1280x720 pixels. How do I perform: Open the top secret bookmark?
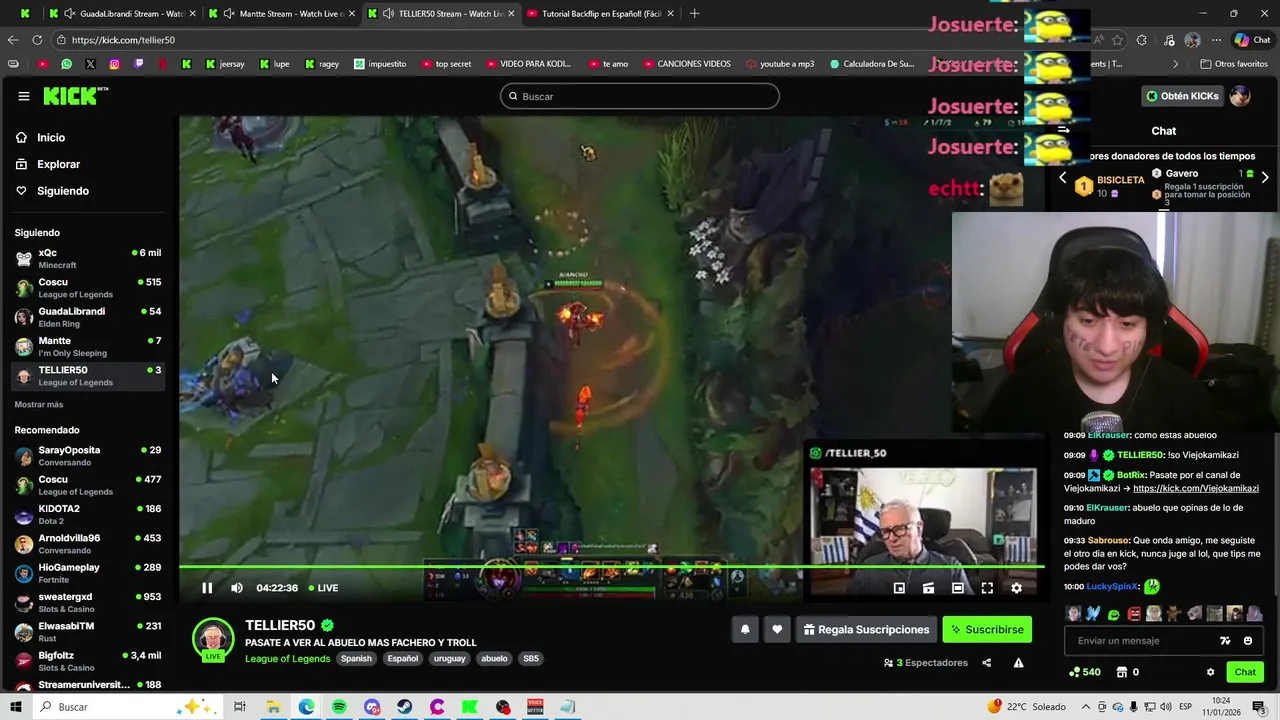coord(446,64)
